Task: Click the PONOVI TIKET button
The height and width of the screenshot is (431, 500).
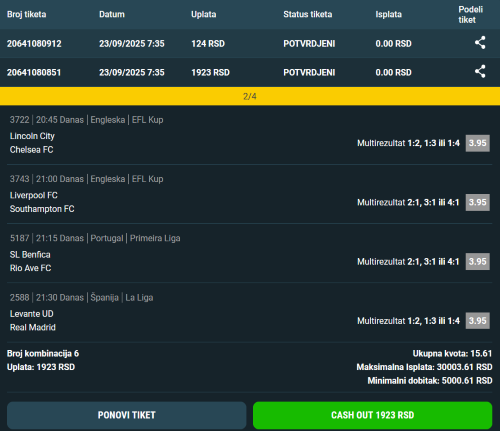Action: click(x=127, y=415)
